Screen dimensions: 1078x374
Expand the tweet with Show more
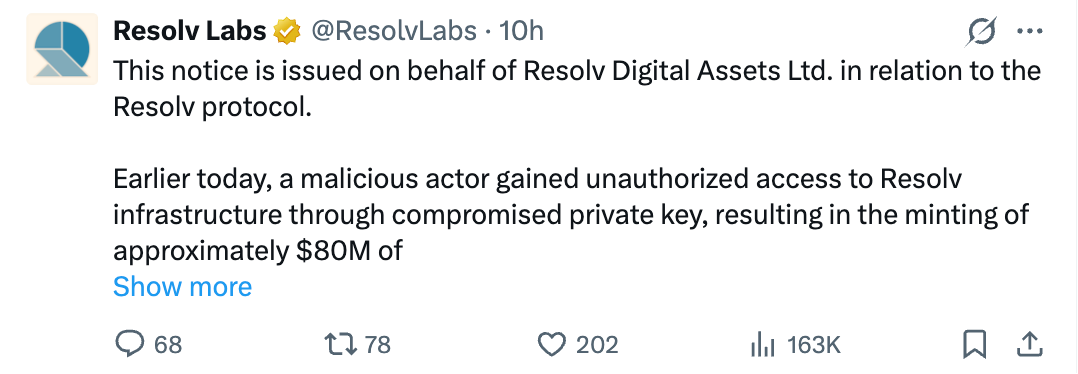pyautogui.click(x=182, y=286)
